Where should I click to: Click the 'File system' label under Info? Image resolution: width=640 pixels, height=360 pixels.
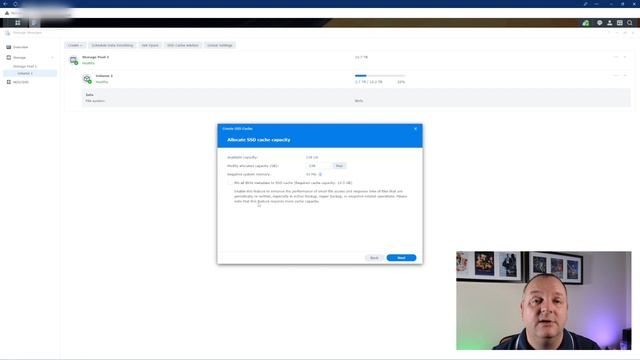95,101
